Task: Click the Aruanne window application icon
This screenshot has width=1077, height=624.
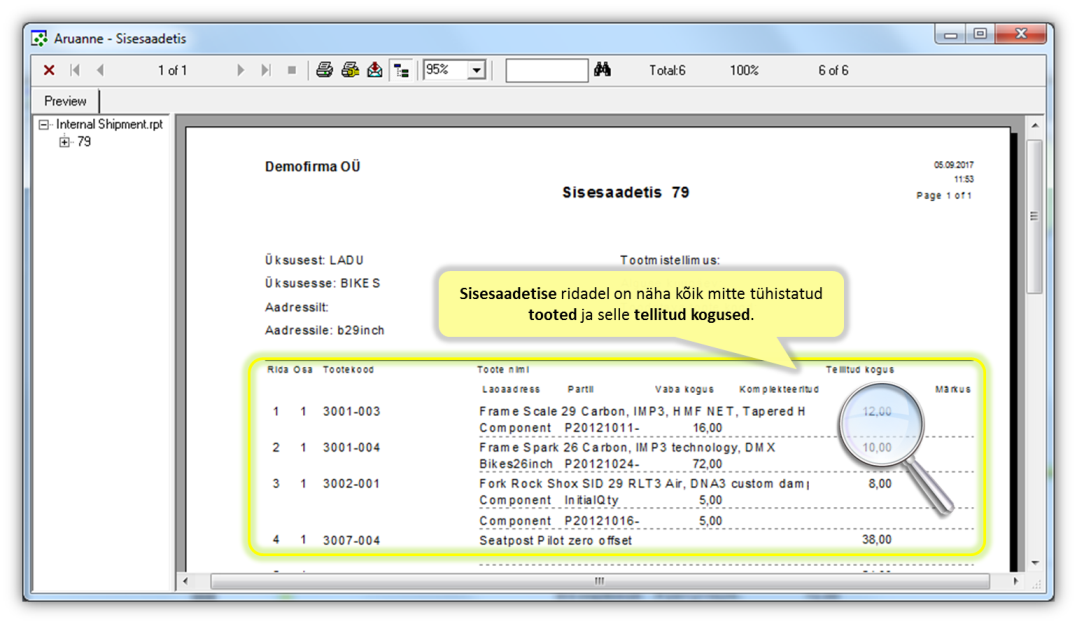Action: click(39, 38)
